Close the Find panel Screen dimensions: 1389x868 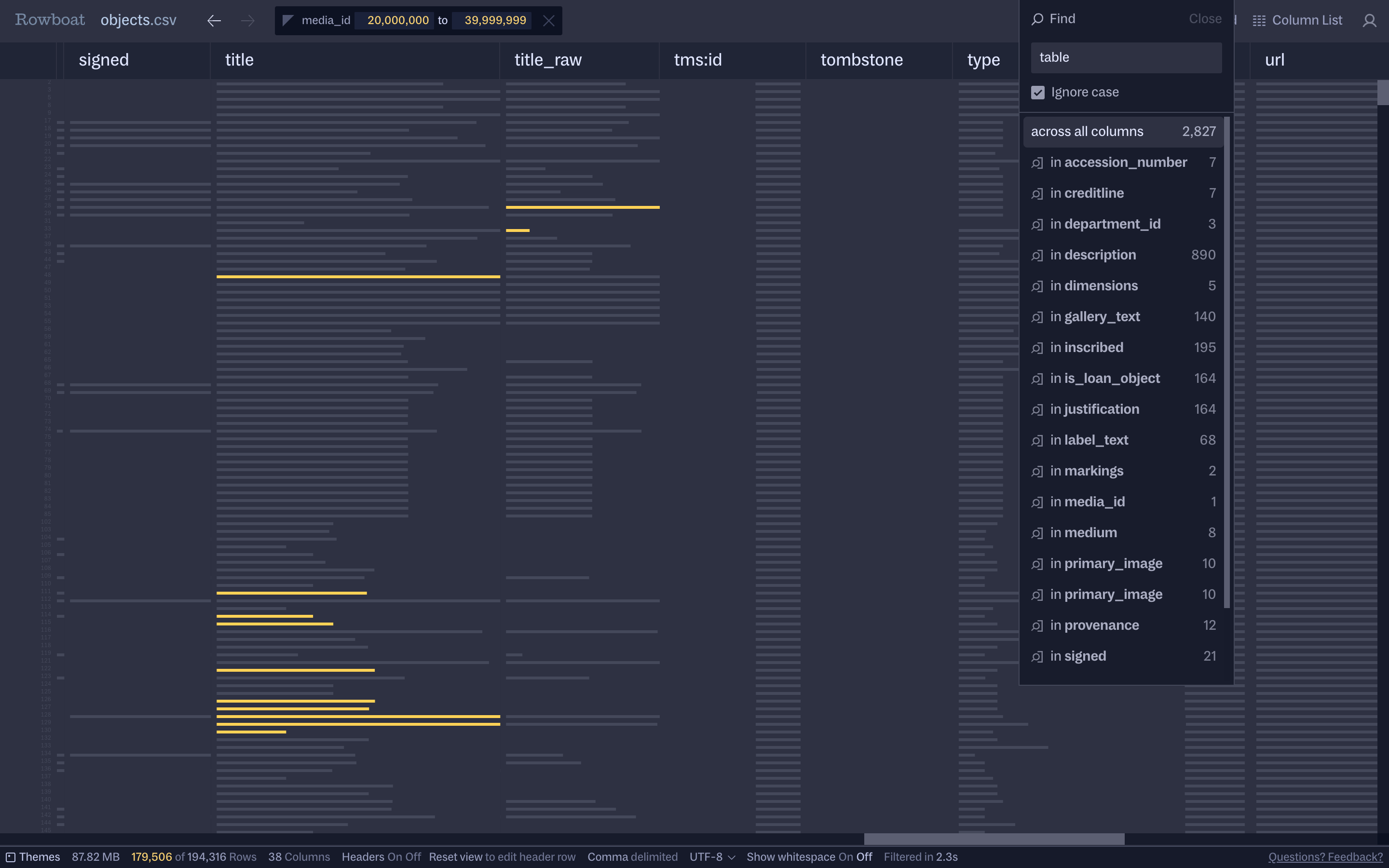1204,19
